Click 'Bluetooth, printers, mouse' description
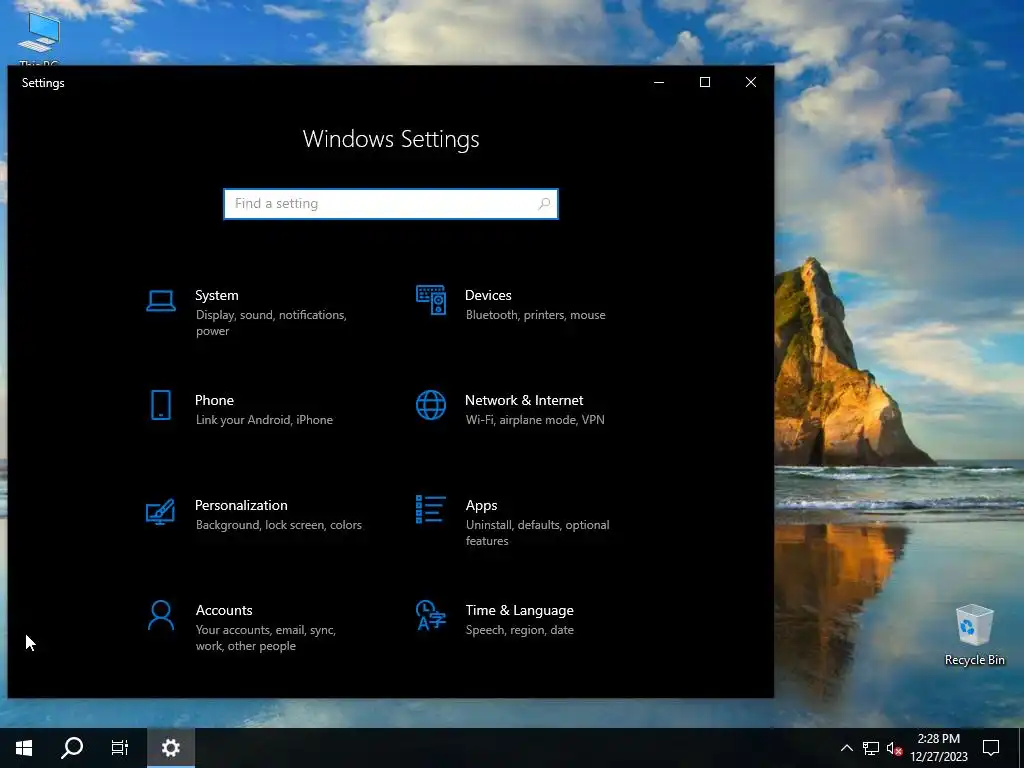 536,315
